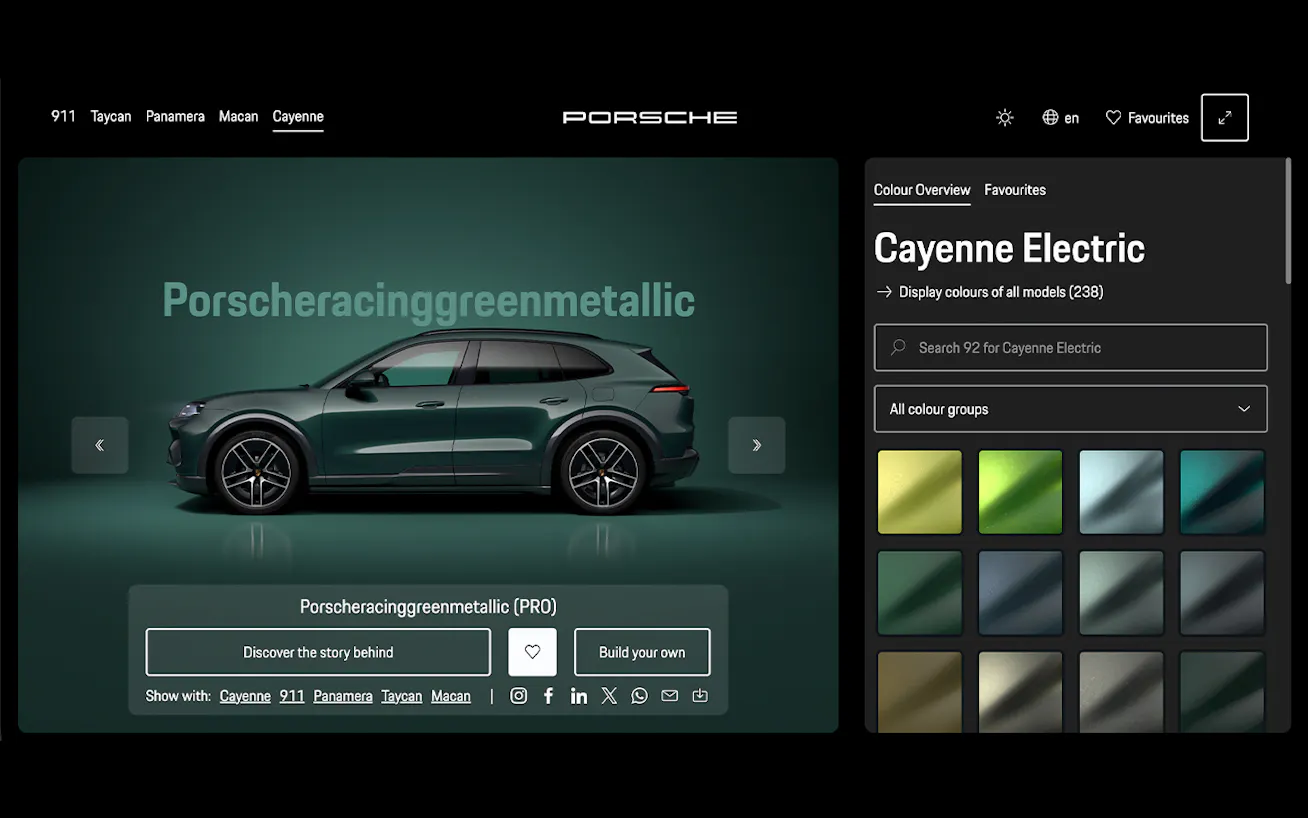Select the Cayenne model tab
Screen dimensions: 1308x818
tap(298, 117)
